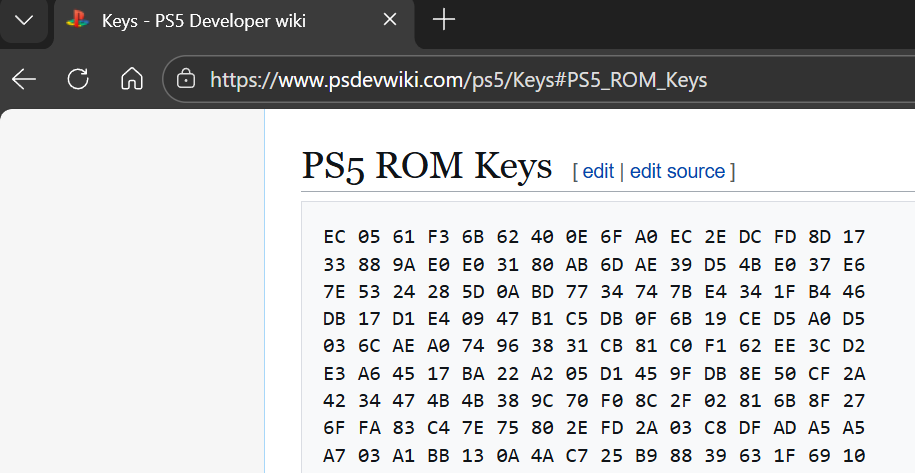Open the edit link for PS5 ROM Keys
This screenshot has height=473, width=915.
(598, 171)
